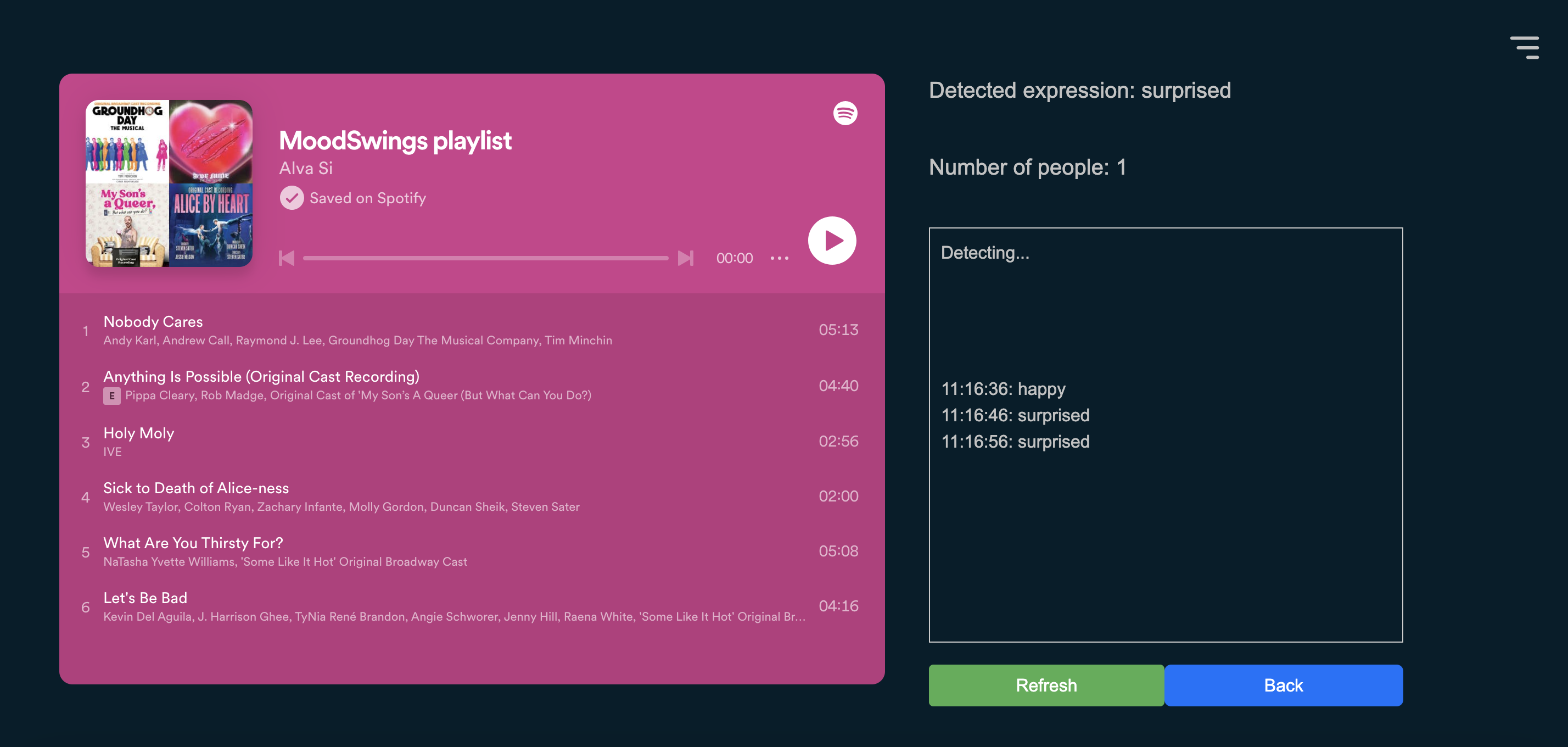Play the track Nobody Cares
This screenshot has height=747, width=1568.
pos(153,321)
